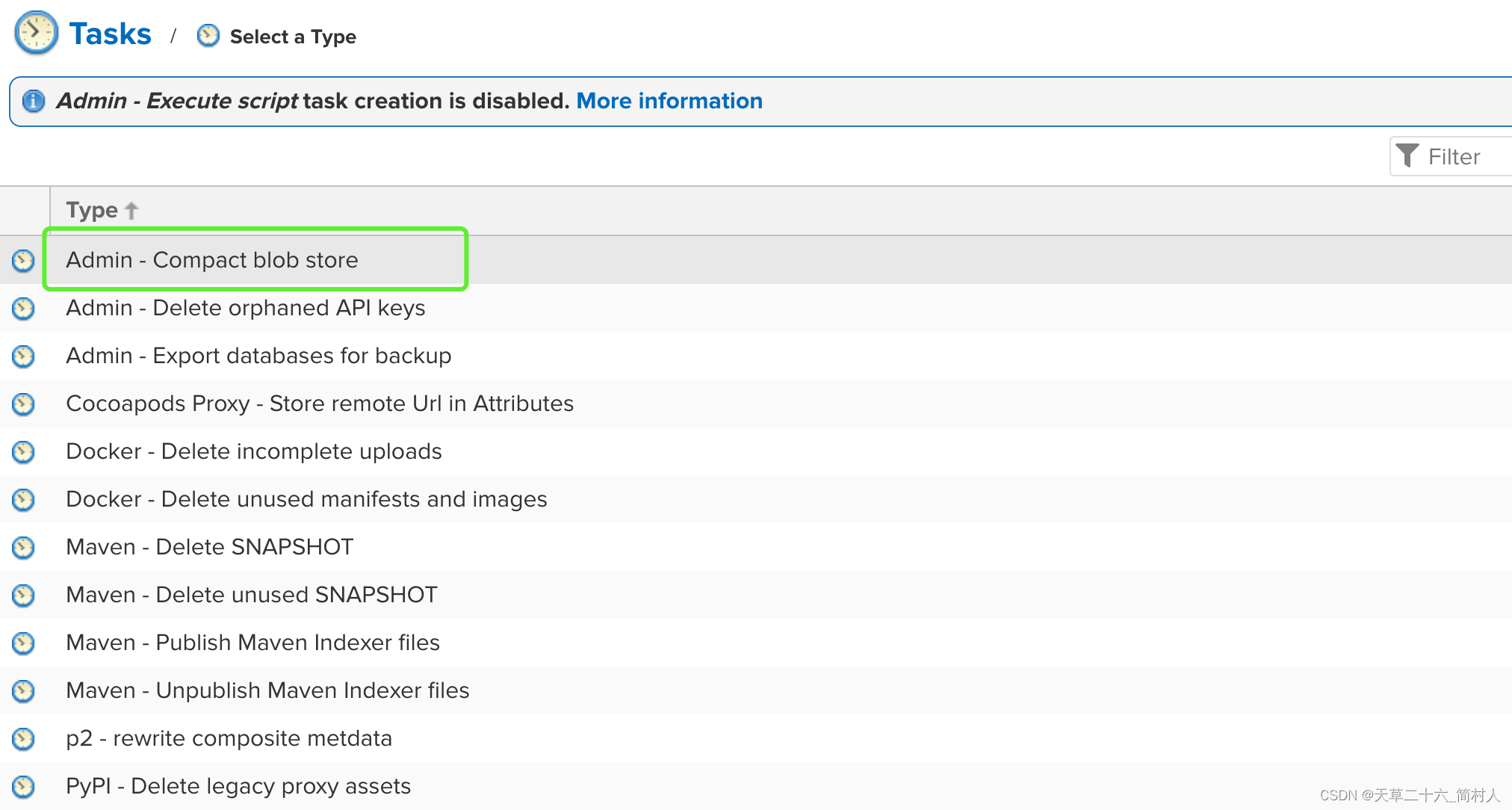
Task: Select Maven - Unpublish Maven Indexer files
Action: [x=264, y=689]
